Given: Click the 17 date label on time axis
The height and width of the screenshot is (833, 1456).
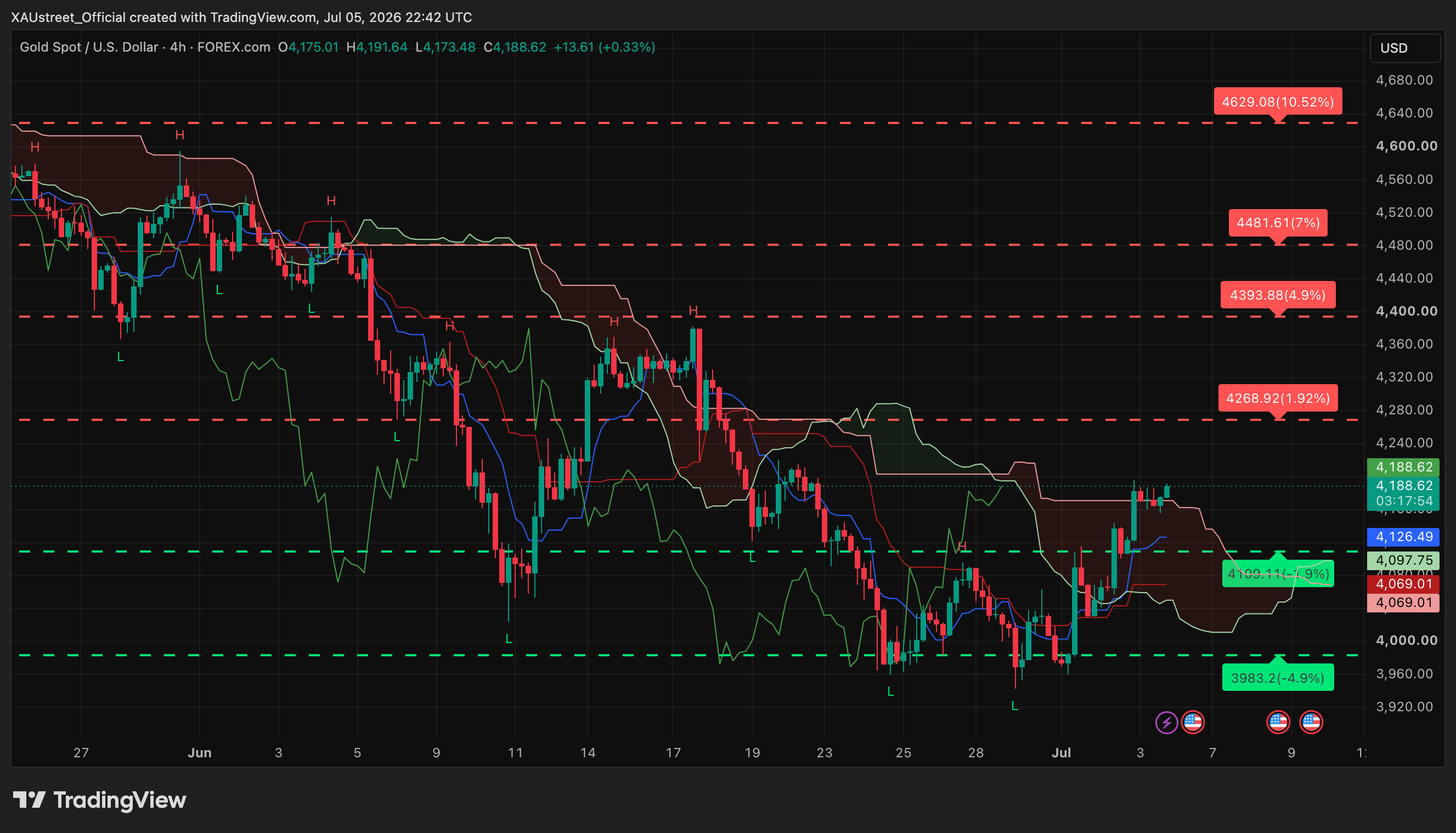Looking at the screenshot, I should coord(673,753).
